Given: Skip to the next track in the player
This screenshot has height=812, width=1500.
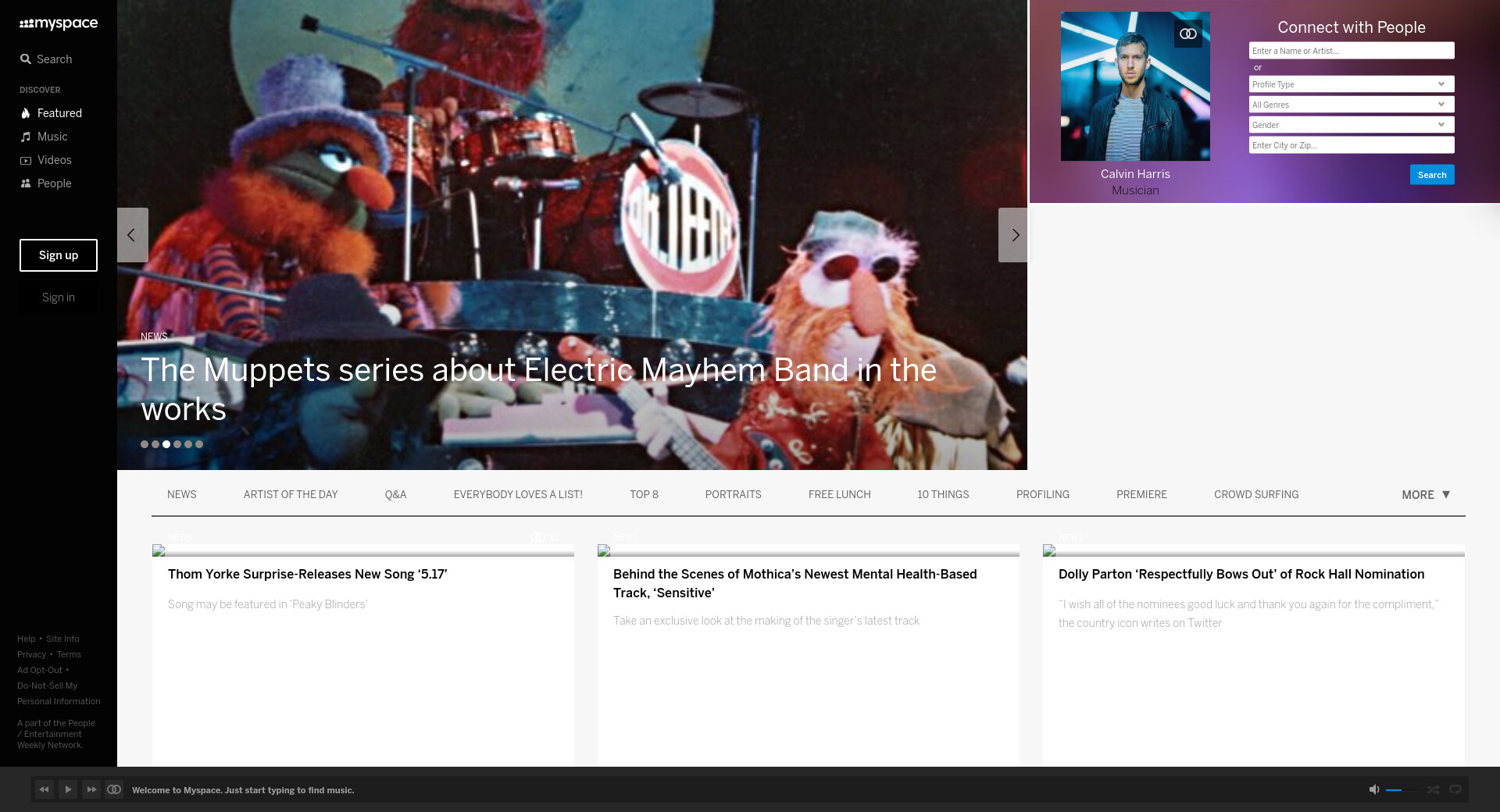Looking at the screenshot, I should tap(91, 789).
